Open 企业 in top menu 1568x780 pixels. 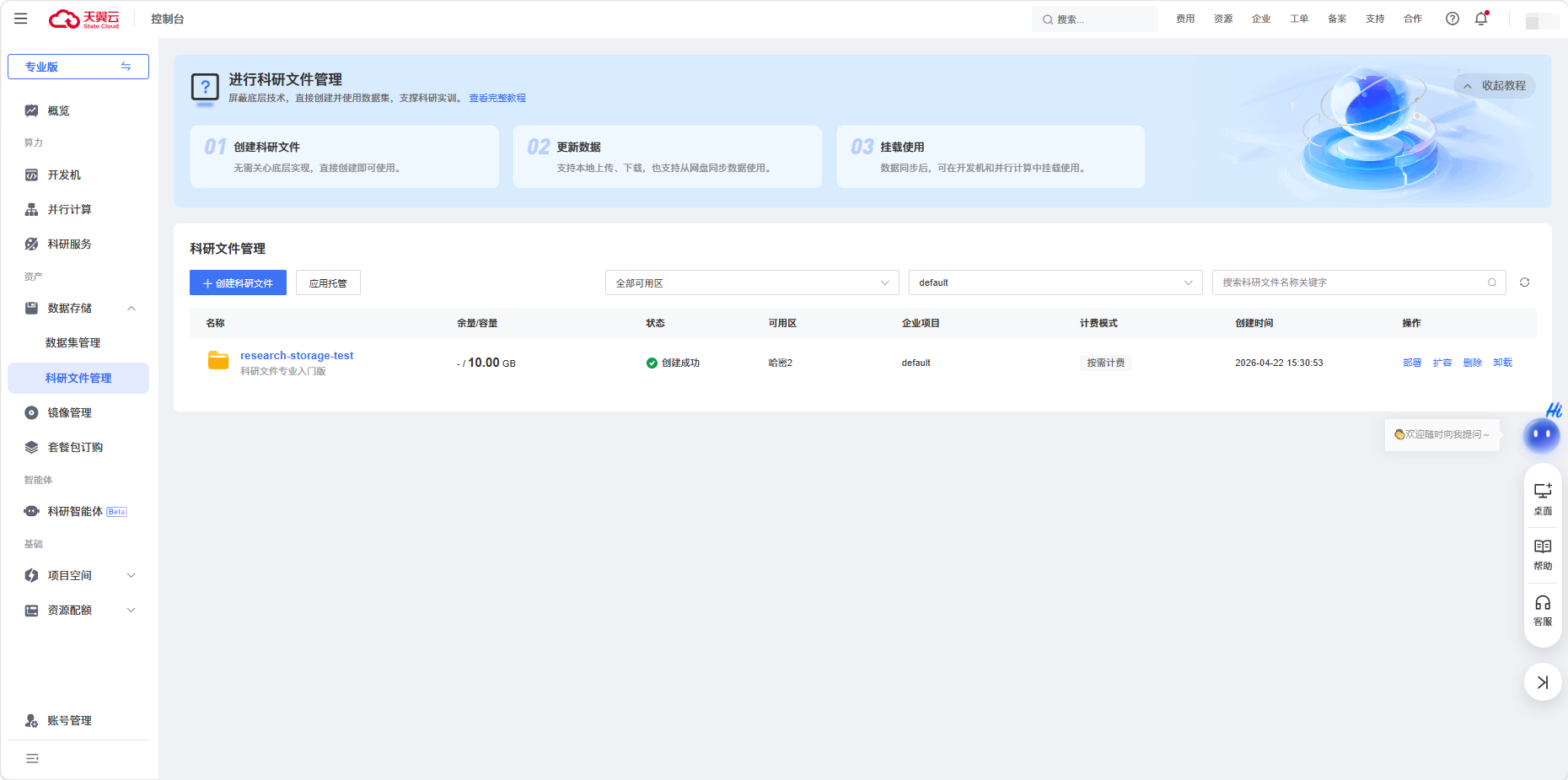coord(1261,19)
